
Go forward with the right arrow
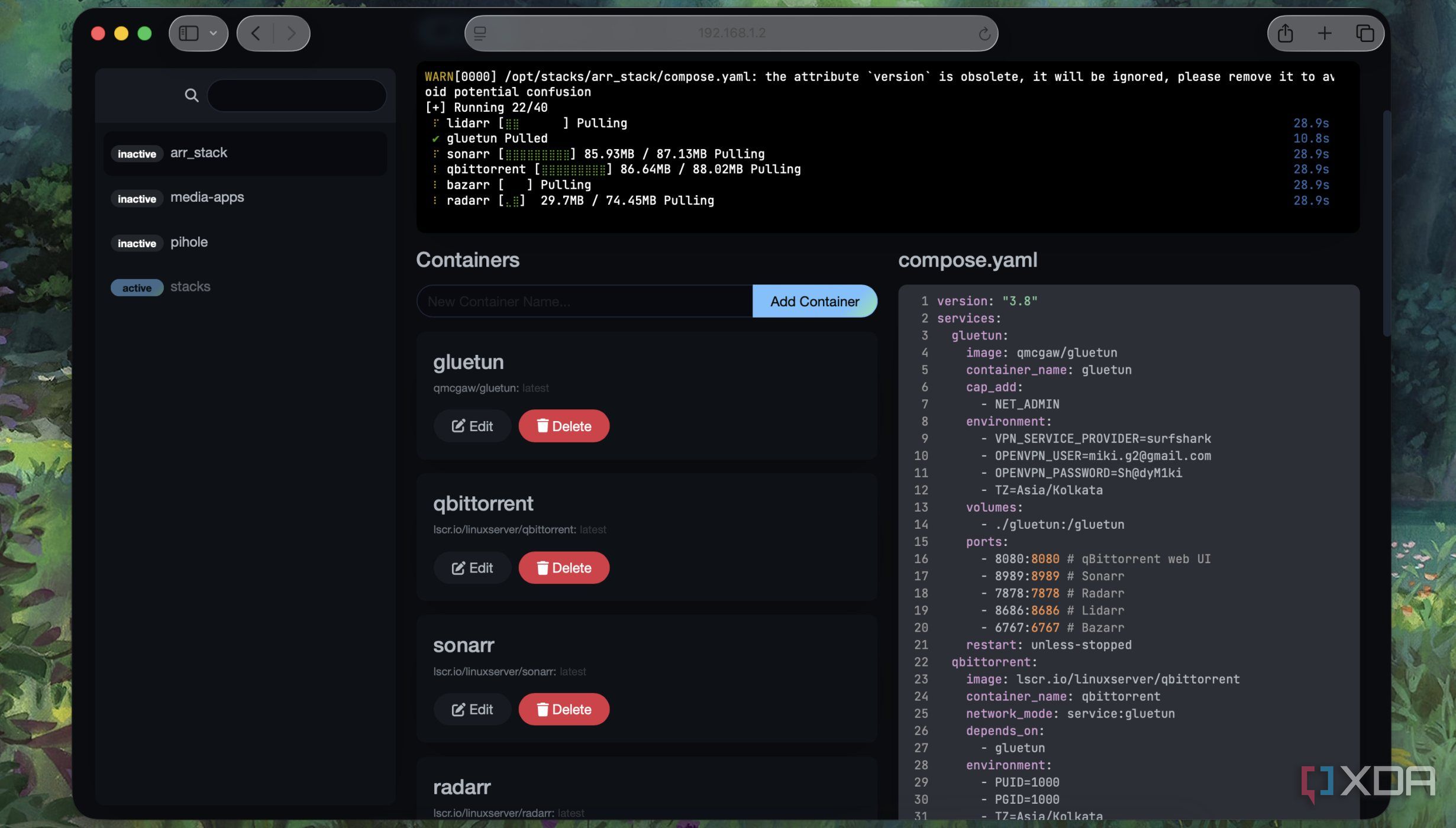click(291, 33)
